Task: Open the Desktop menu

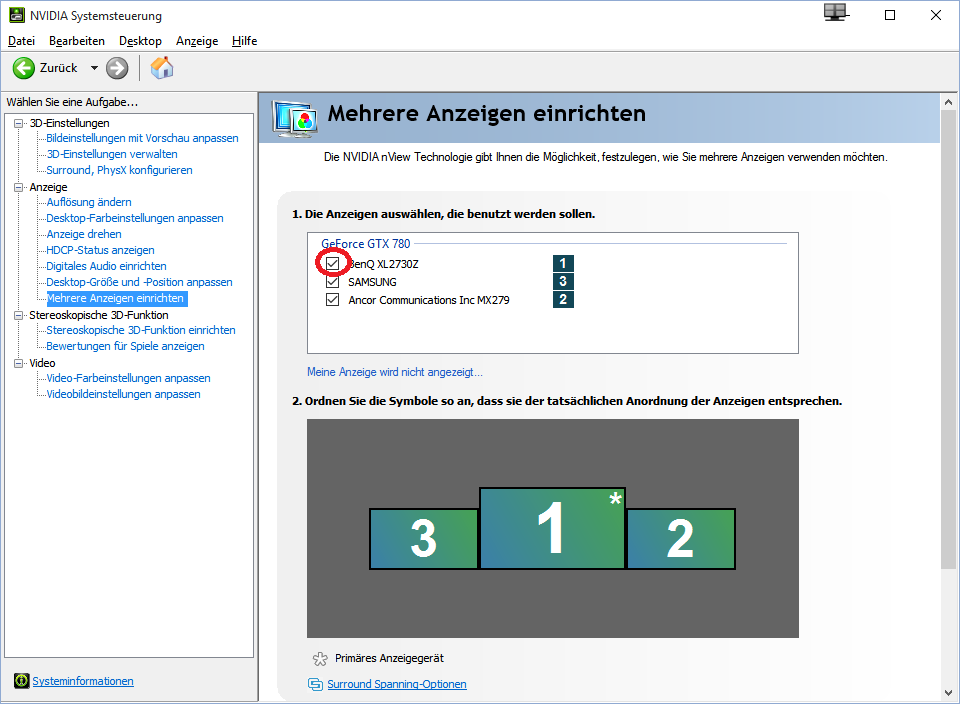Action: [x=140, y=41]
